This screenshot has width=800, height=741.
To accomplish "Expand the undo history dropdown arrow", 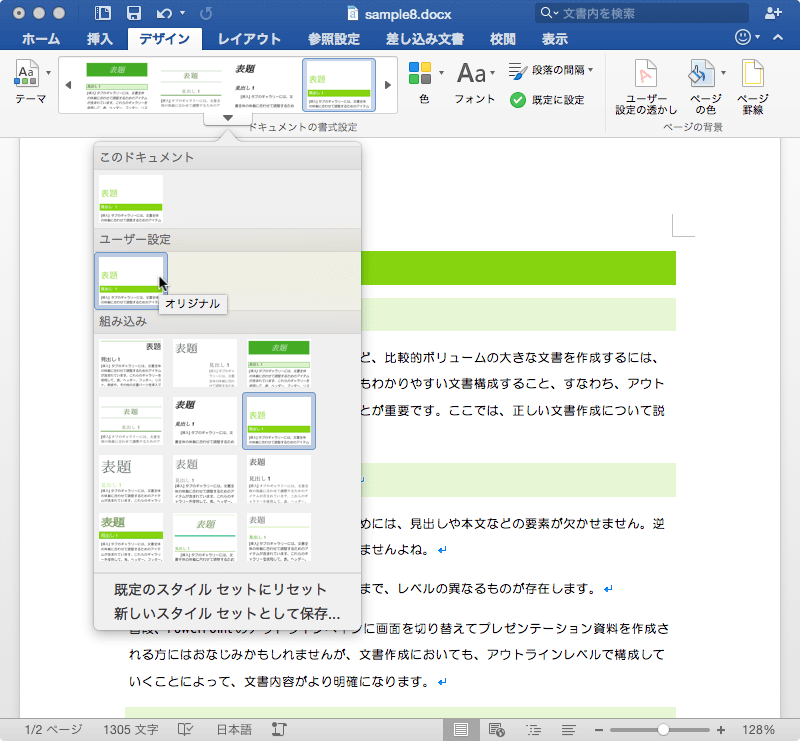I will point(183,13).
